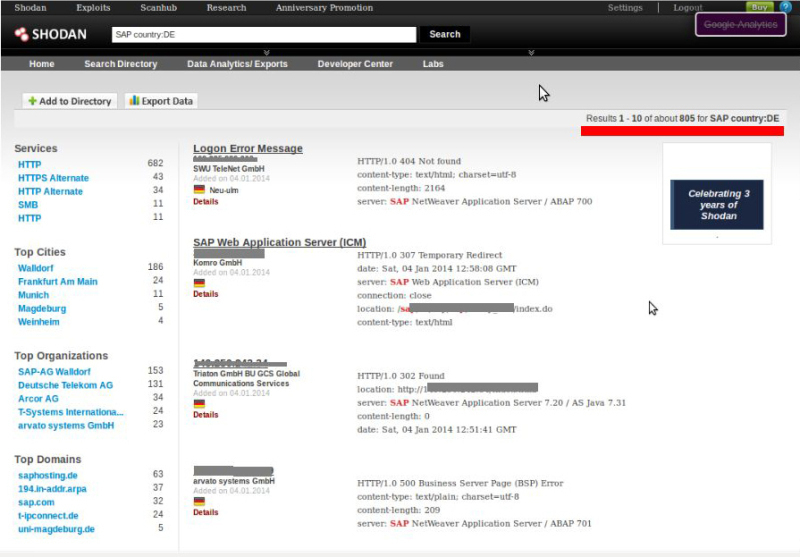Screen dimensions: 800x557
Task: Filter by HTTP service with 11 results
Action: coord(30,218)
